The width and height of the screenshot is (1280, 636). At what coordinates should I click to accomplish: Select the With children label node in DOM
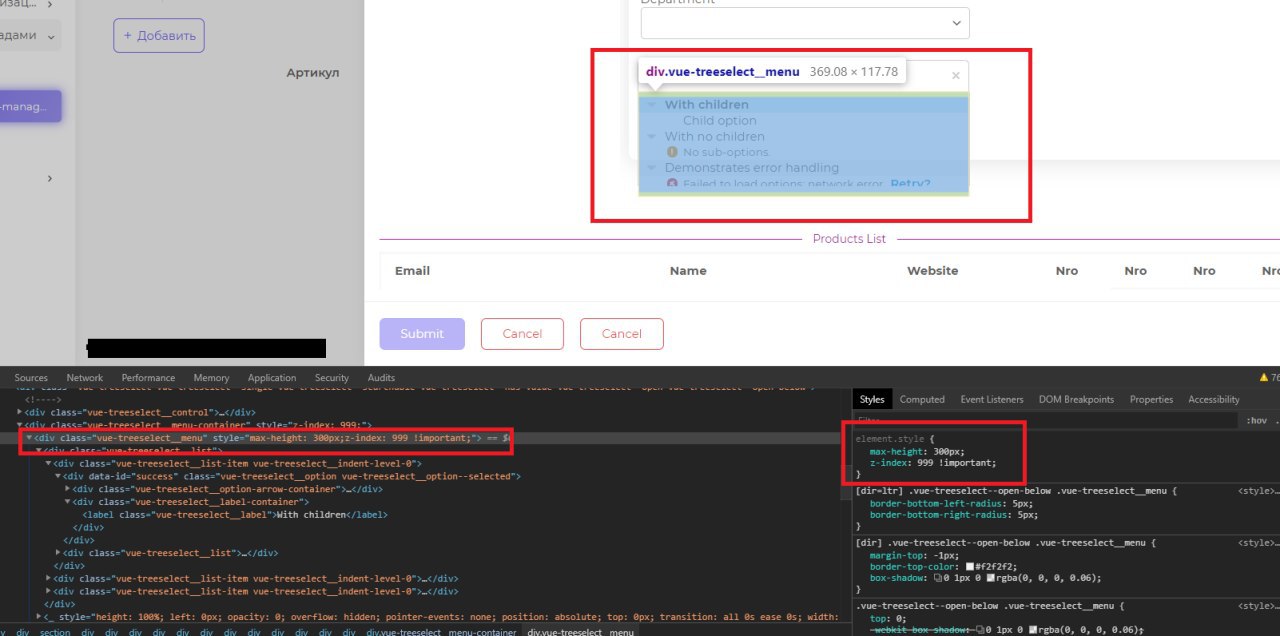tap(235, 514)
